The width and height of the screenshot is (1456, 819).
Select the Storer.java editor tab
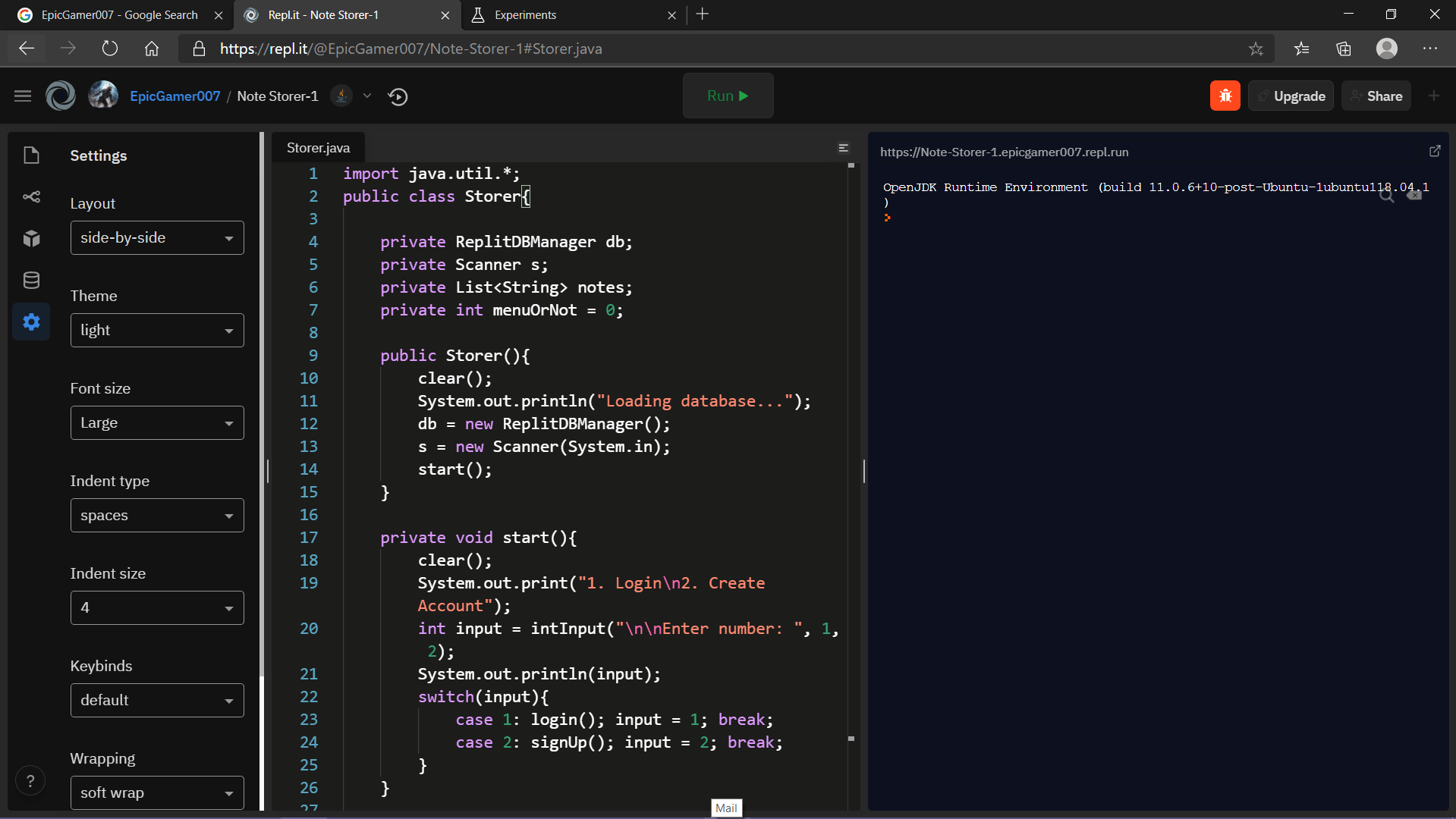(x=318, y=148)
